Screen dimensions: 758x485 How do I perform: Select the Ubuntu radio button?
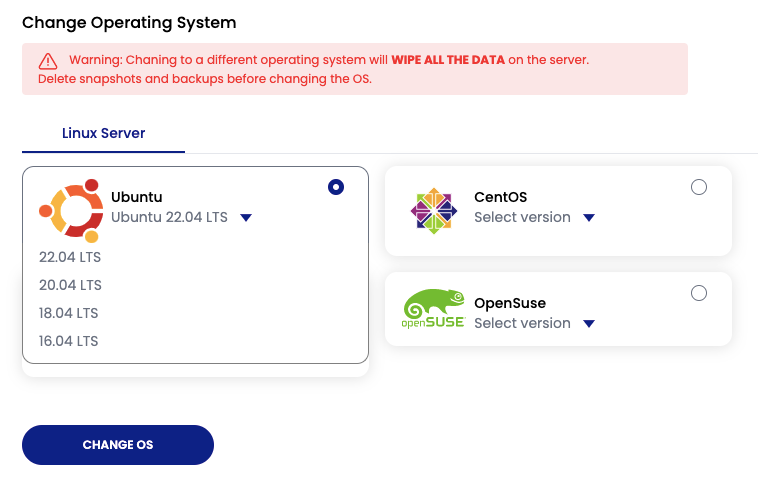tap(336, 187)
